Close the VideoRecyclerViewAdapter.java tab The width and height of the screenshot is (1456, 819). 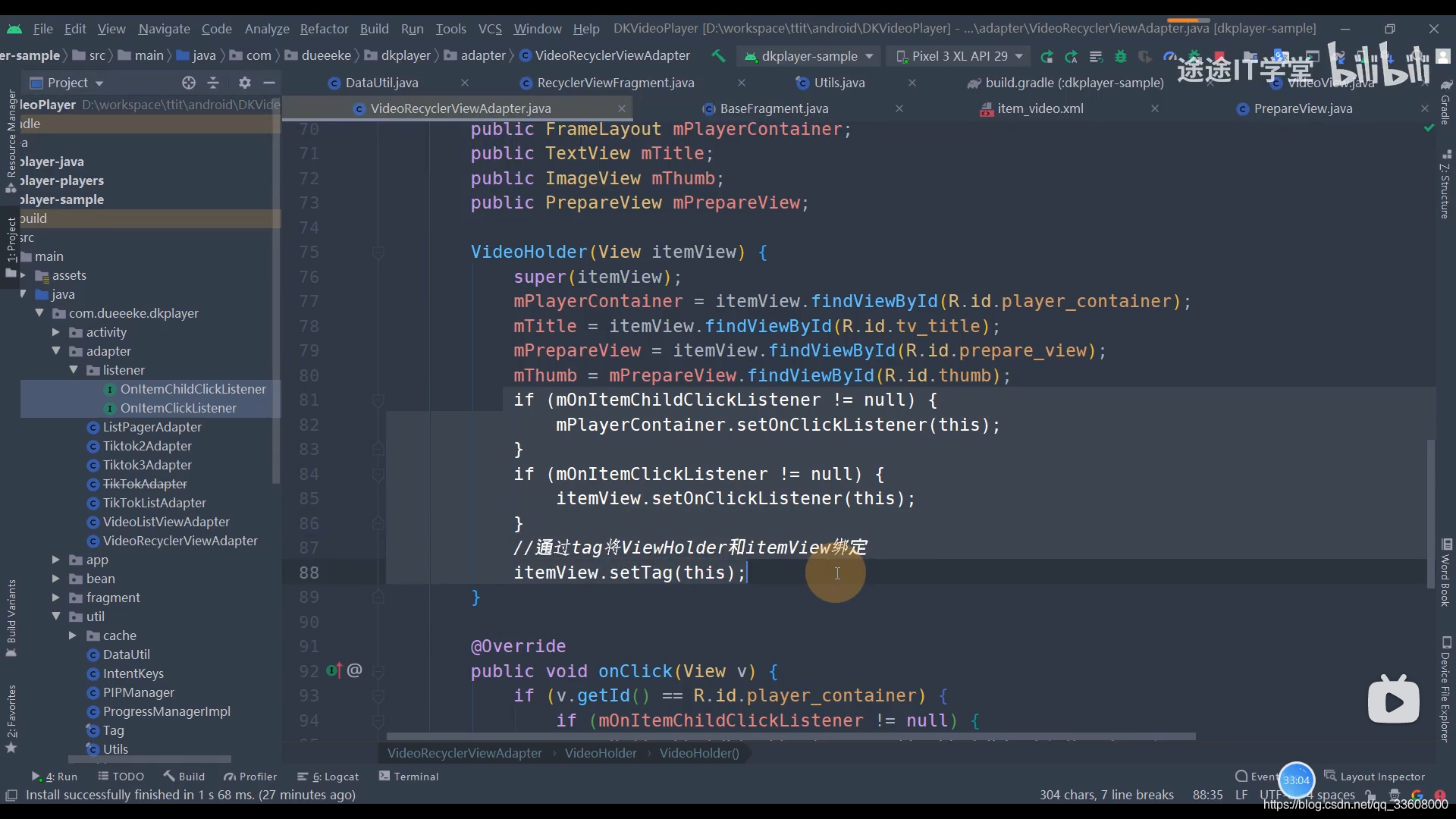(x=622, y=108)
